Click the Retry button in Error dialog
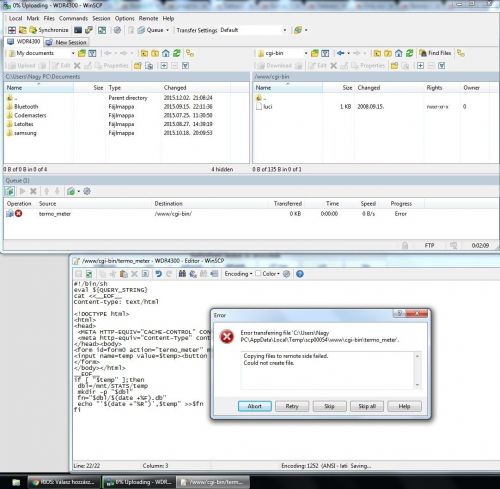This screenshot has height=489, width=500. 292,406
